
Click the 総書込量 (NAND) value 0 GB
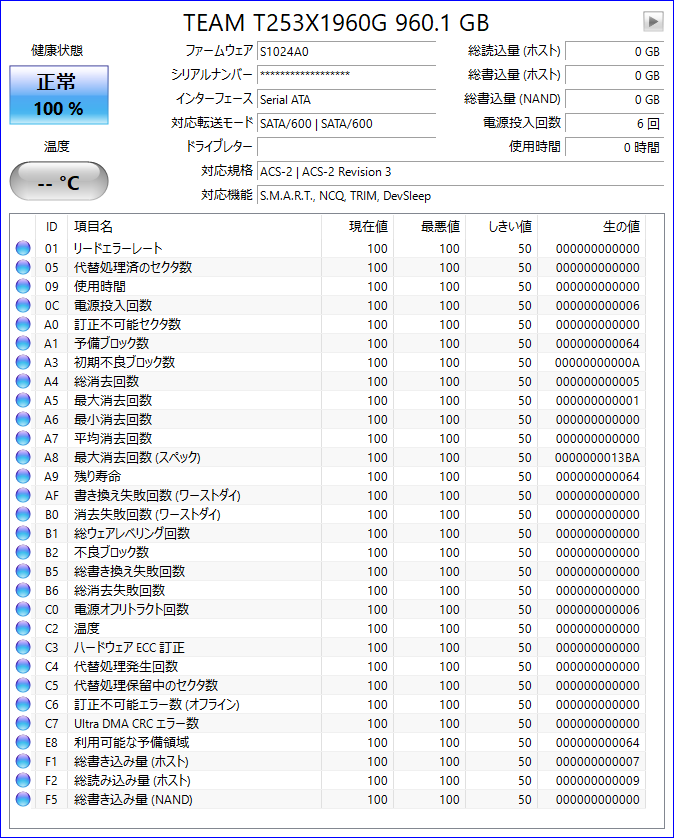615,99
